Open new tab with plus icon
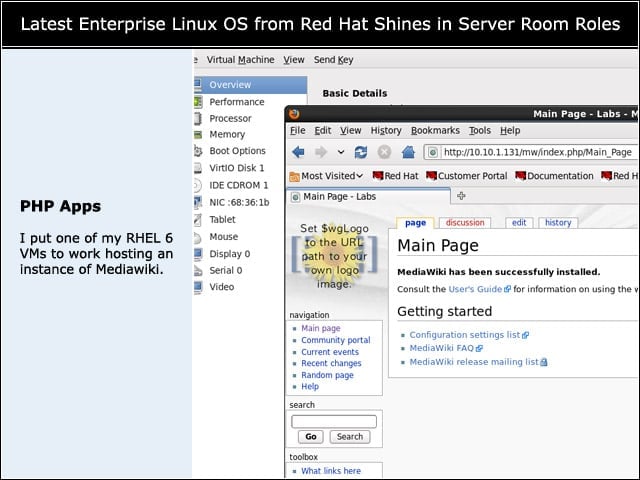This screenshot has height=480, width=640. click(x=461, y=196)
